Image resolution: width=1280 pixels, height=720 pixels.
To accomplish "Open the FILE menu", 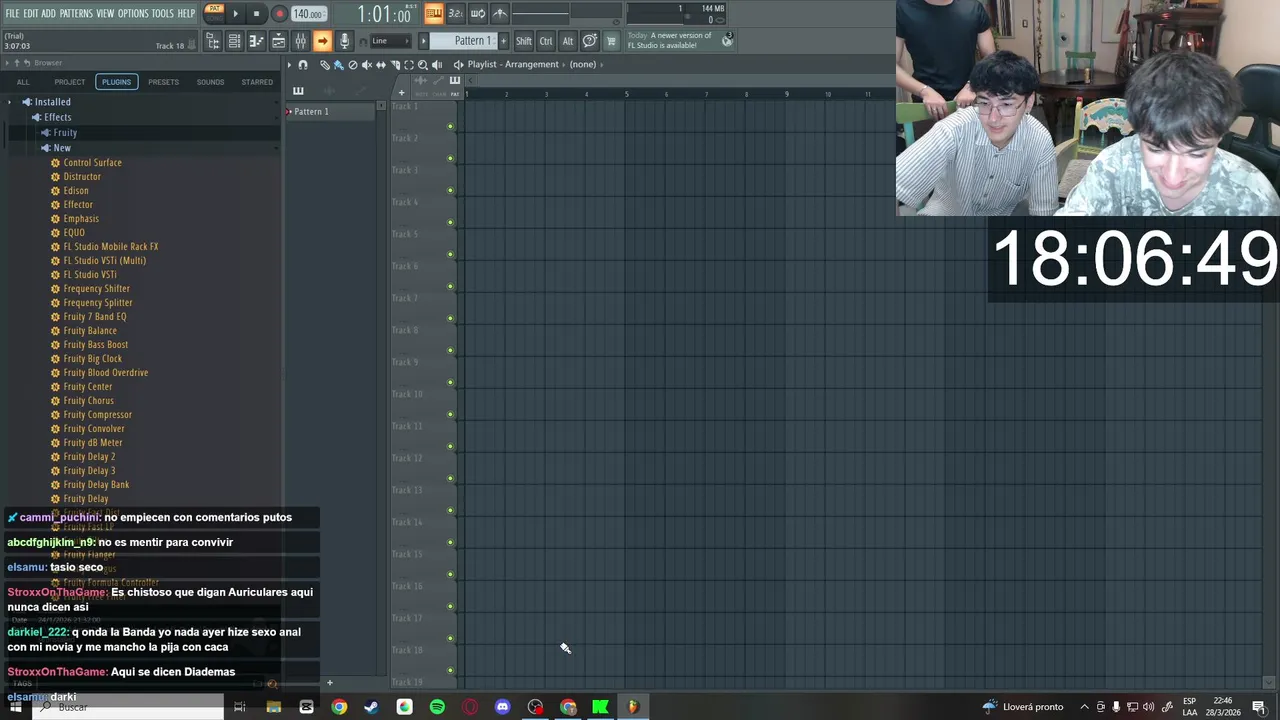I will (x=12, y=13).
